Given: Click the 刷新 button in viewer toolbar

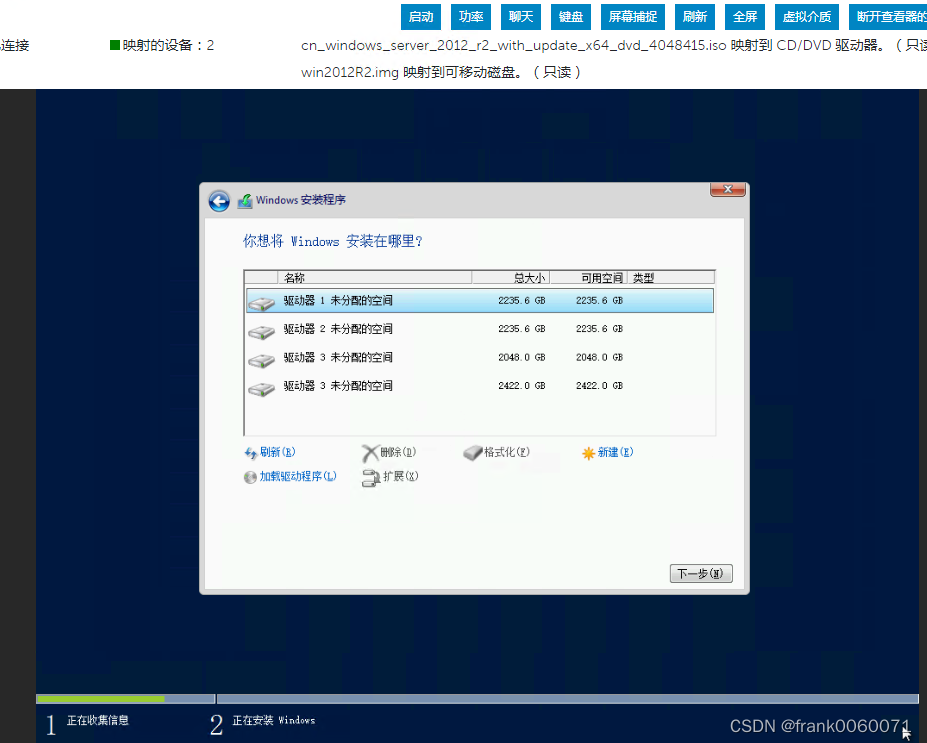Looking at the screenshot, I should (695, 17).
